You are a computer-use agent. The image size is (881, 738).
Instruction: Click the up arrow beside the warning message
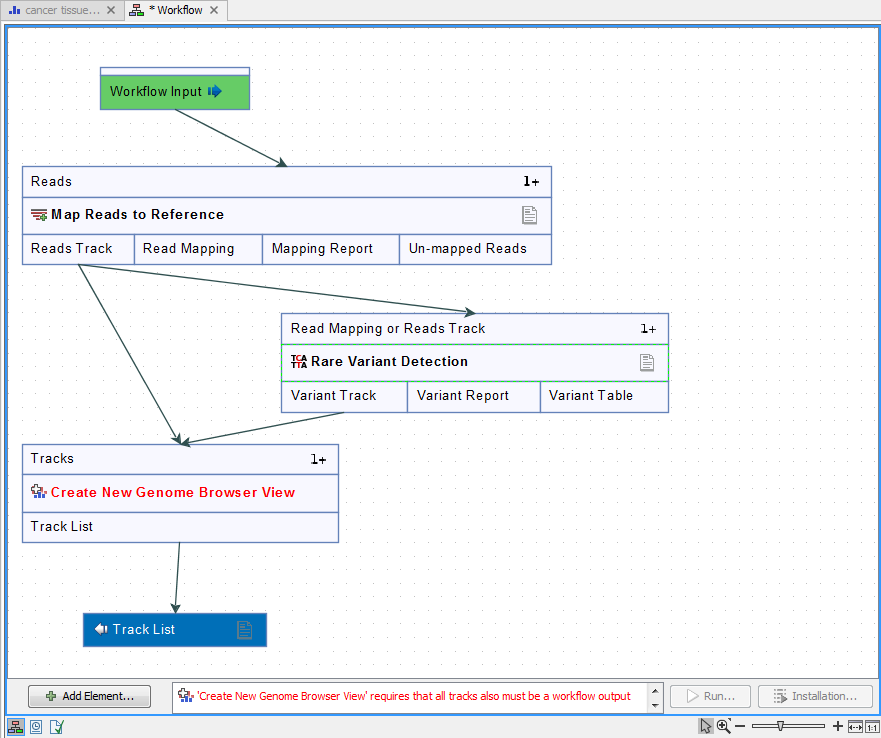pyautogui.click(x=654, y=689)
